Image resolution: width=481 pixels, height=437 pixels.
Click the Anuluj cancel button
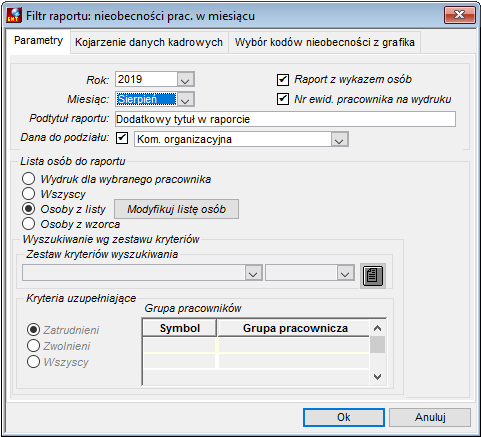[x=430, y=417]
